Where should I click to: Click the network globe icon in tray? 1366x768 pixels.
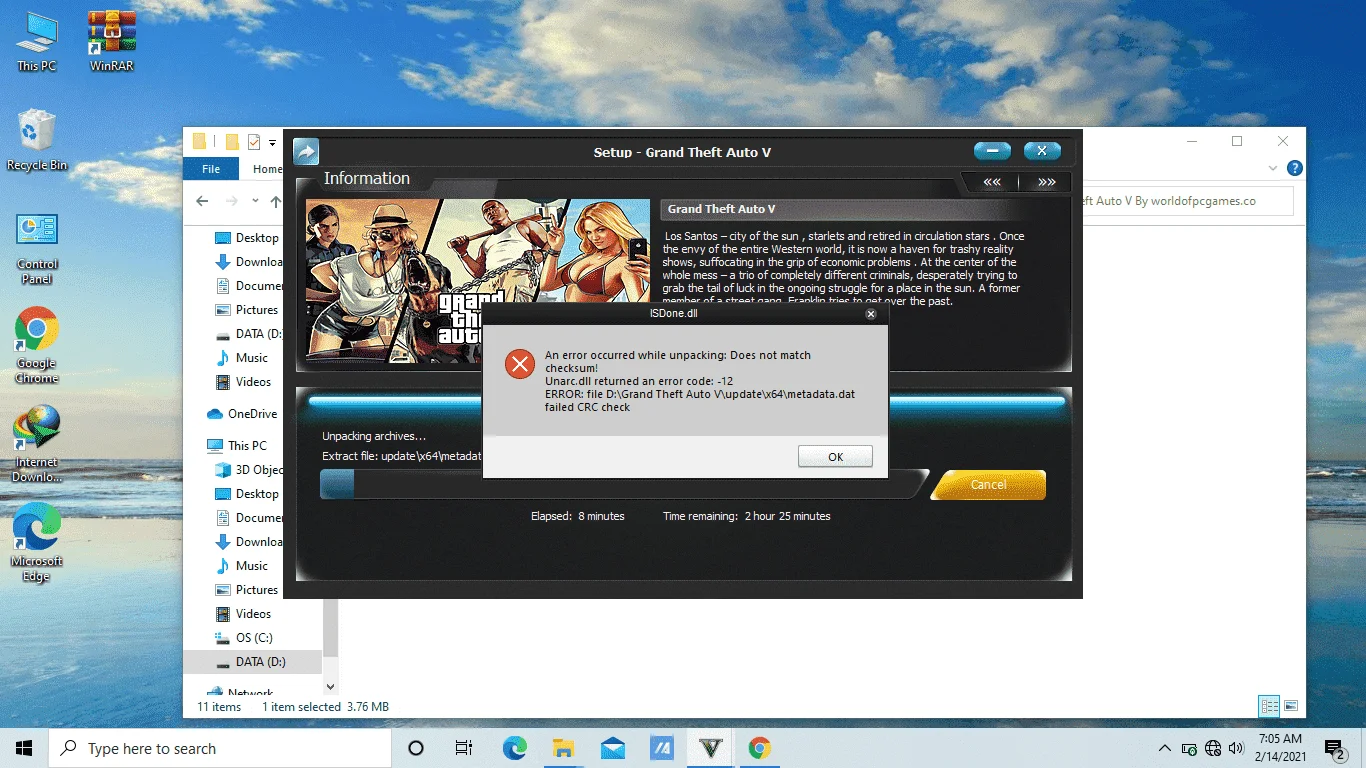coord(1213,748)
